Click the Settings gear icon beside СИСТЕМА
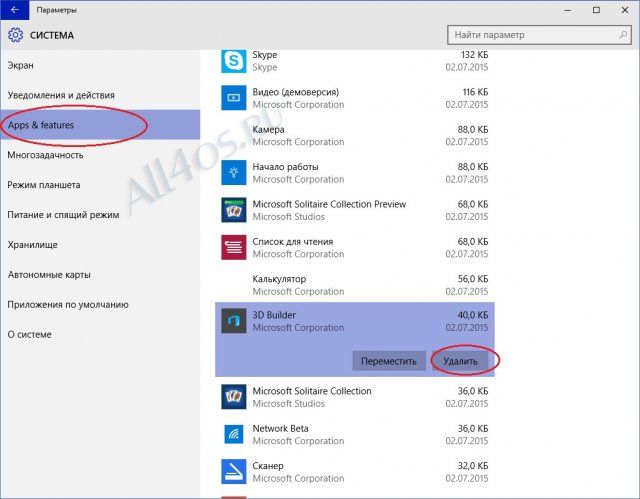The width and height of the screenshot is (640, 499). coord(16,35)
